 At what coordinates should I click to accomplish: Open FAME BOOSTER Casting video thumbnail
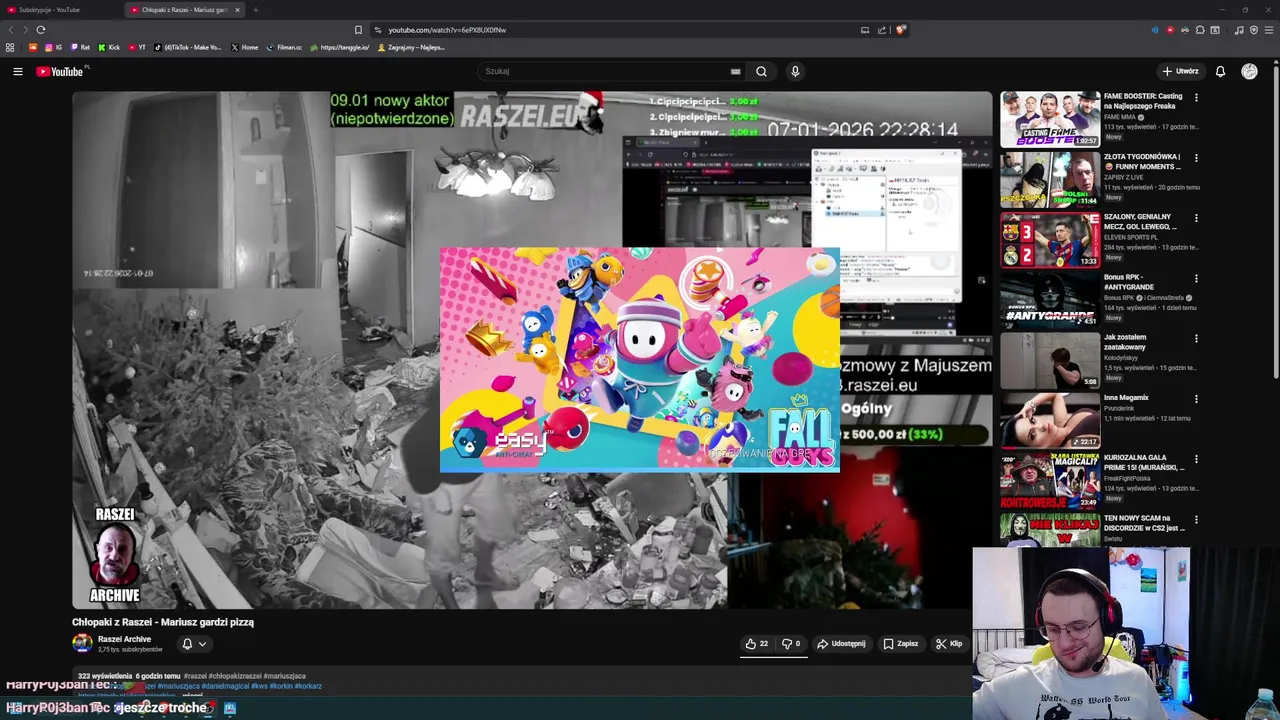(1050, 119)
